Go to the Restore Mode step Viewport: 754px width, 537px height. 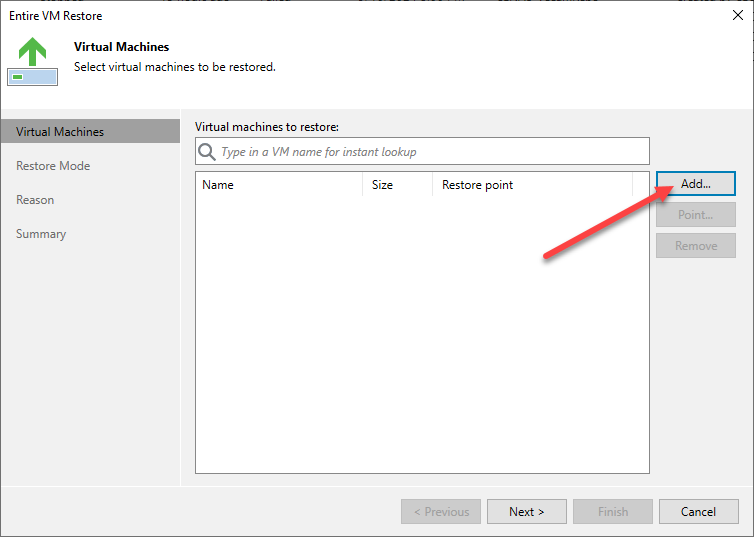pyautogui.click(x=53, y=166)
